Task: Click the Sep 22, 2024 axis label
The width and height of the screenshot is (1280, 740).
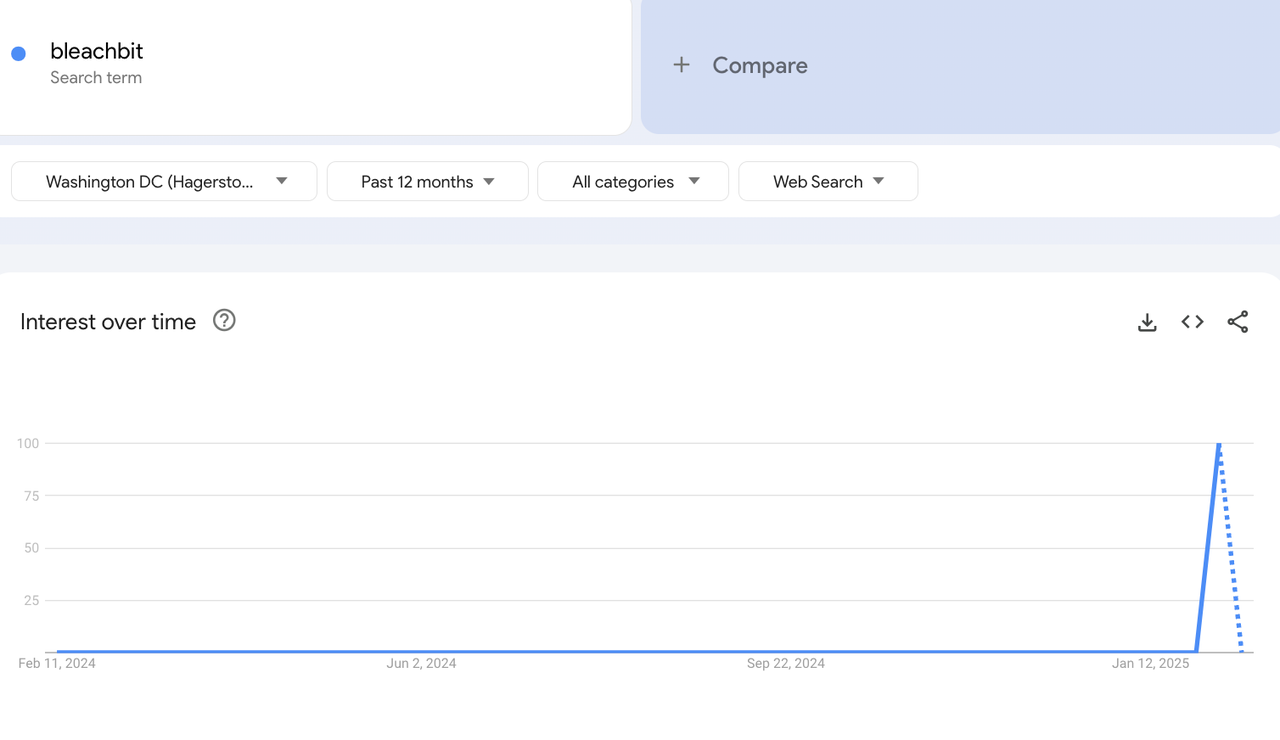Action: (x=786, y=663)
